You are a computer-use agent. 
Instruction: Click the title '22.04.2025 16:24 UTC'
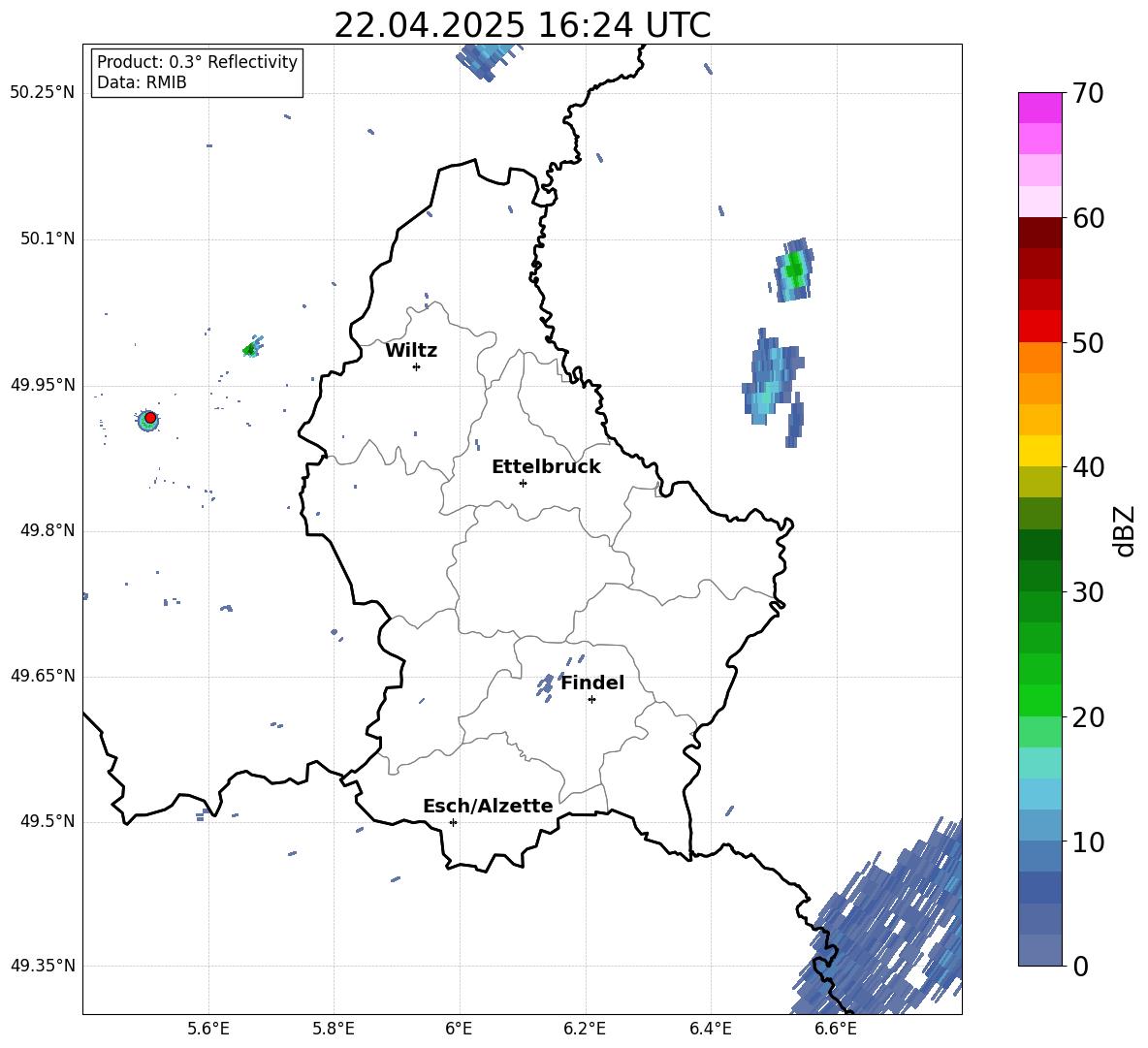[522, 25]
